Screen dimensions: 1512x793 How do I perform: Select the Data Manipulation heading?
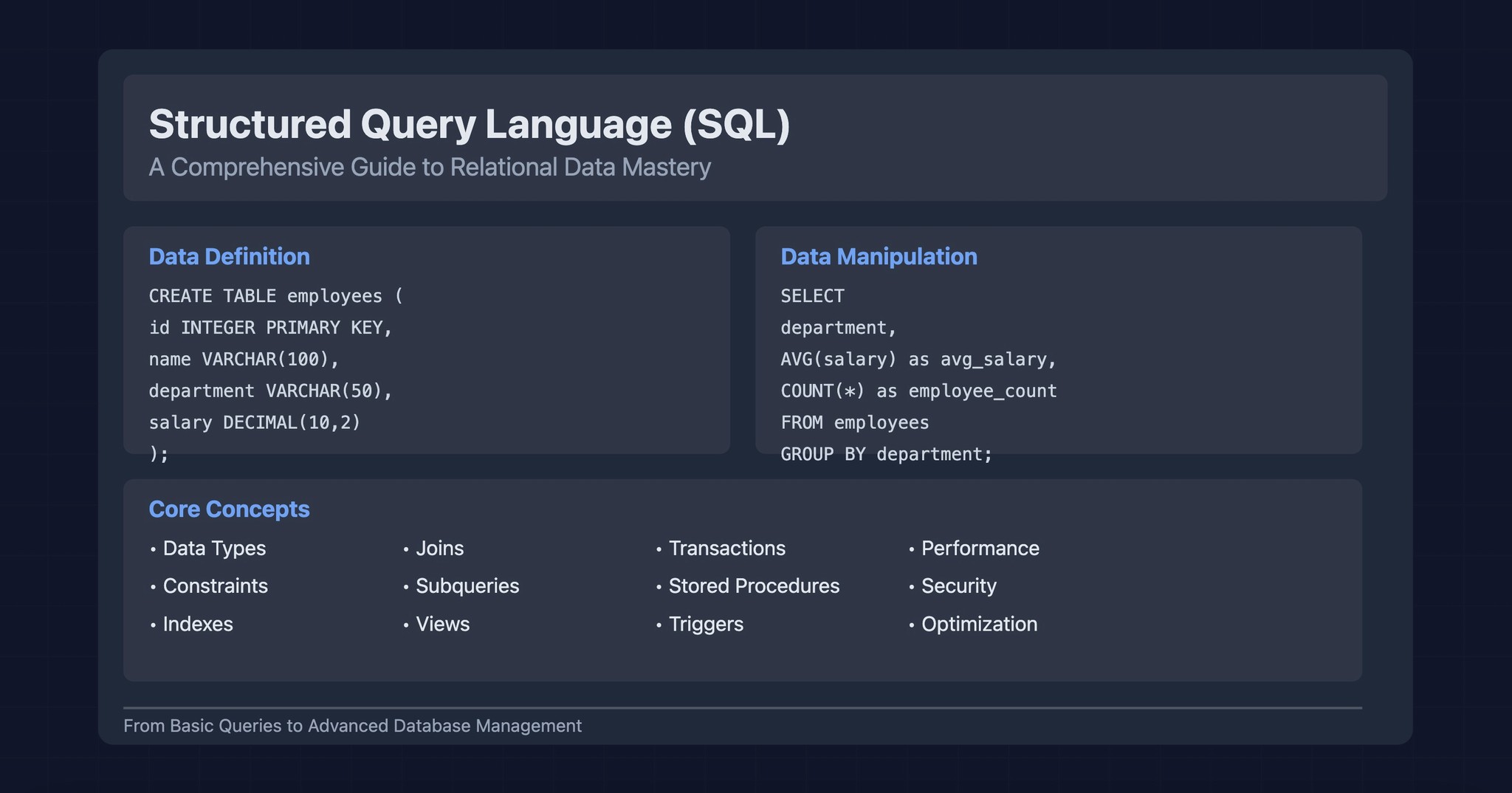[x=879, y=257]
